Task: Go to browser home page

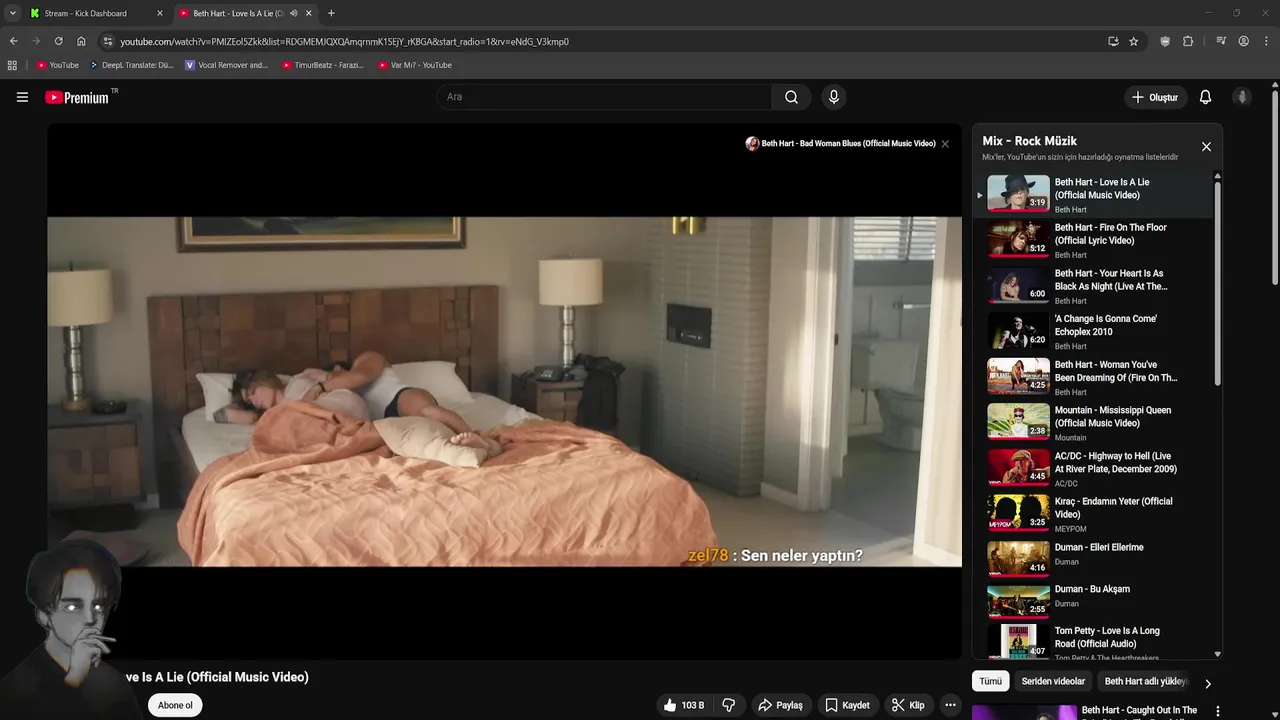Action: point(81,41)
